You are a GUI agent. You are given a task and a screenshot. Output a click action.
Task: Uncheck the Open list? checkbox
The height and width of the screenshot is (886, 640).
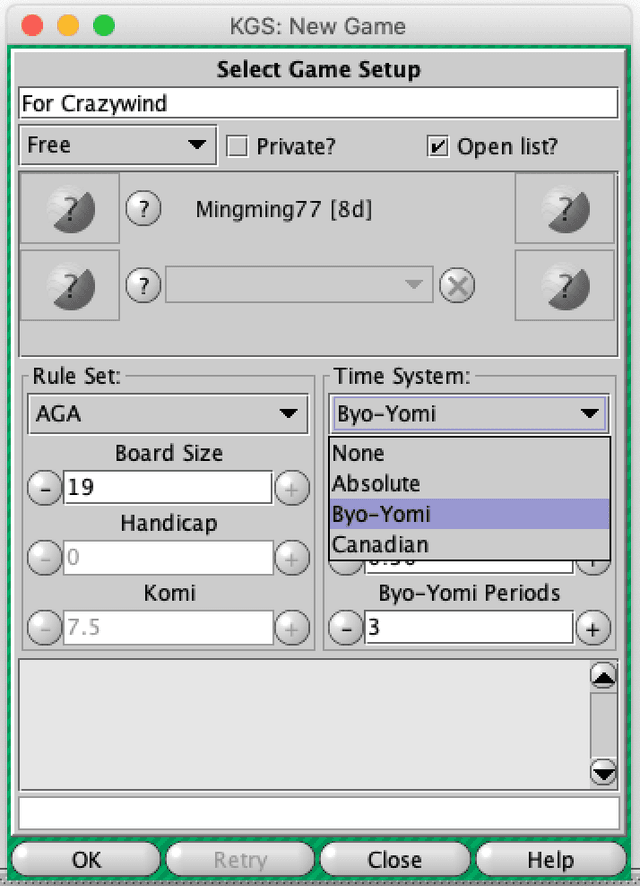pos(438,146)
